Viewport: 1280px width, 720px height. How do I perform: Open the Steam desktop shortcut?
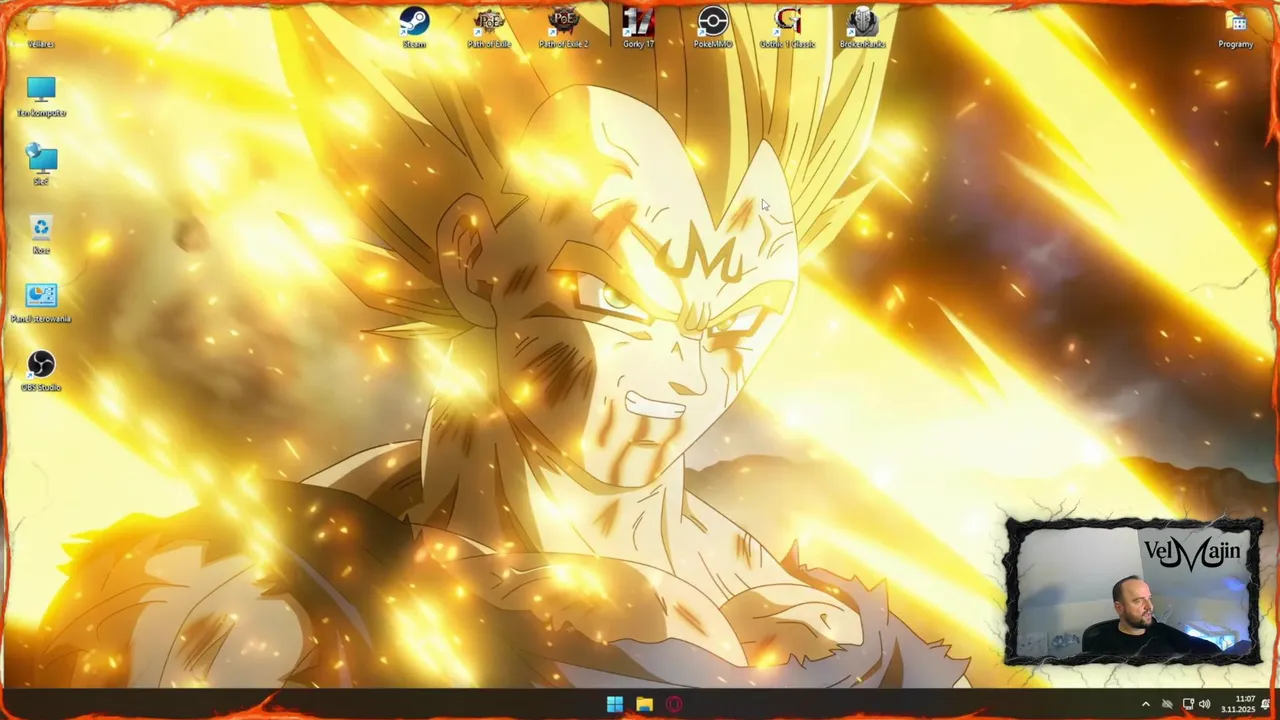click(414, 27)
